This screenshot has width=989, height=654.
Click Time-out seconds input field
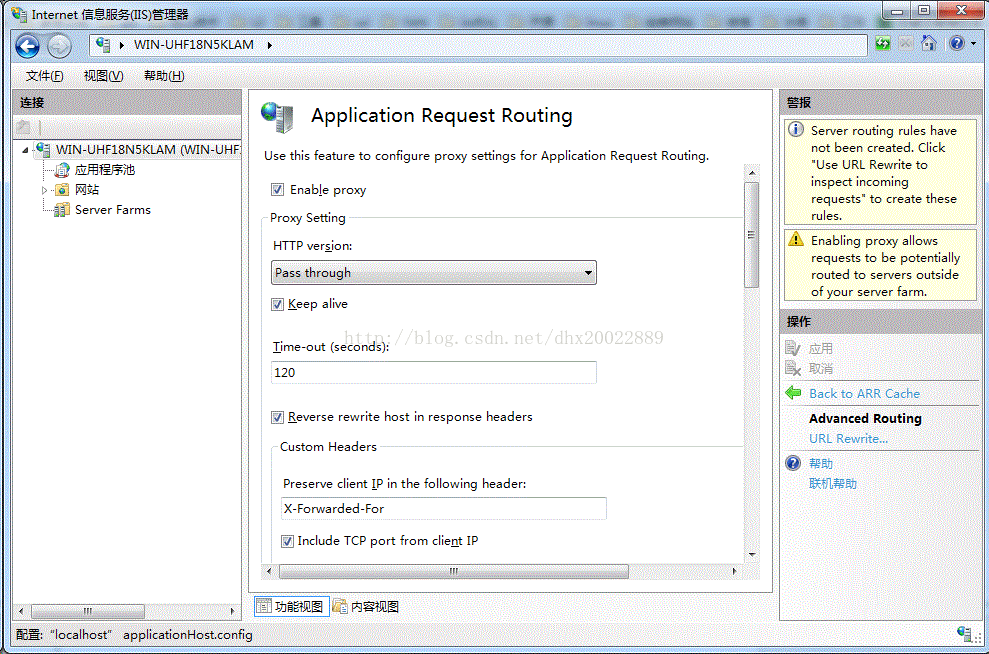coord(434,373)
